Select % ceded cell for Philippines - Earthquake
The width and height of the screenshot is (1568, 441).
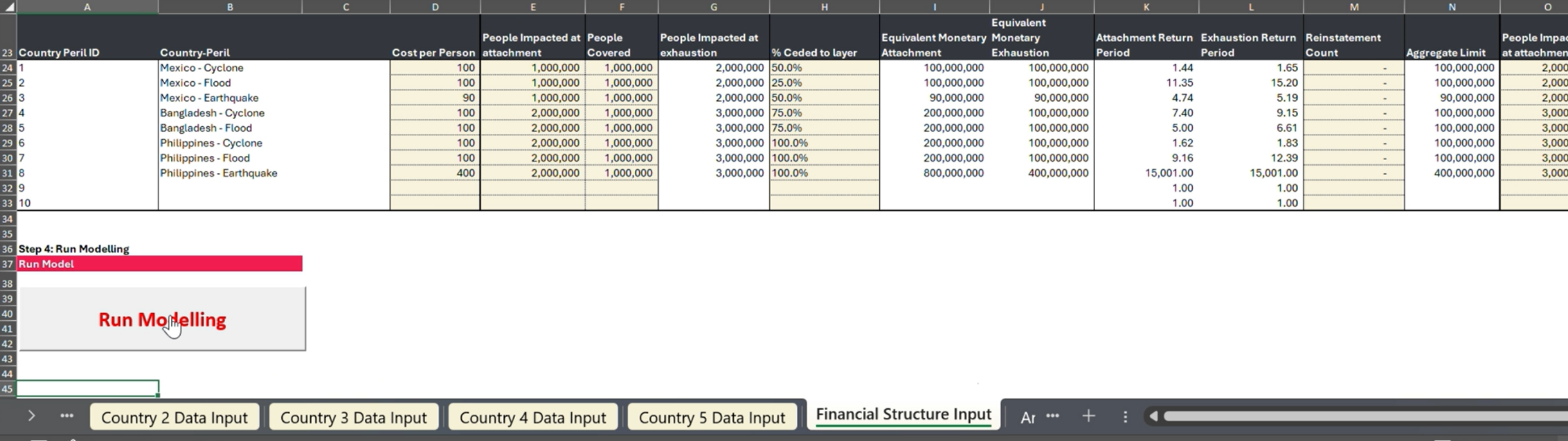(824, 173)
